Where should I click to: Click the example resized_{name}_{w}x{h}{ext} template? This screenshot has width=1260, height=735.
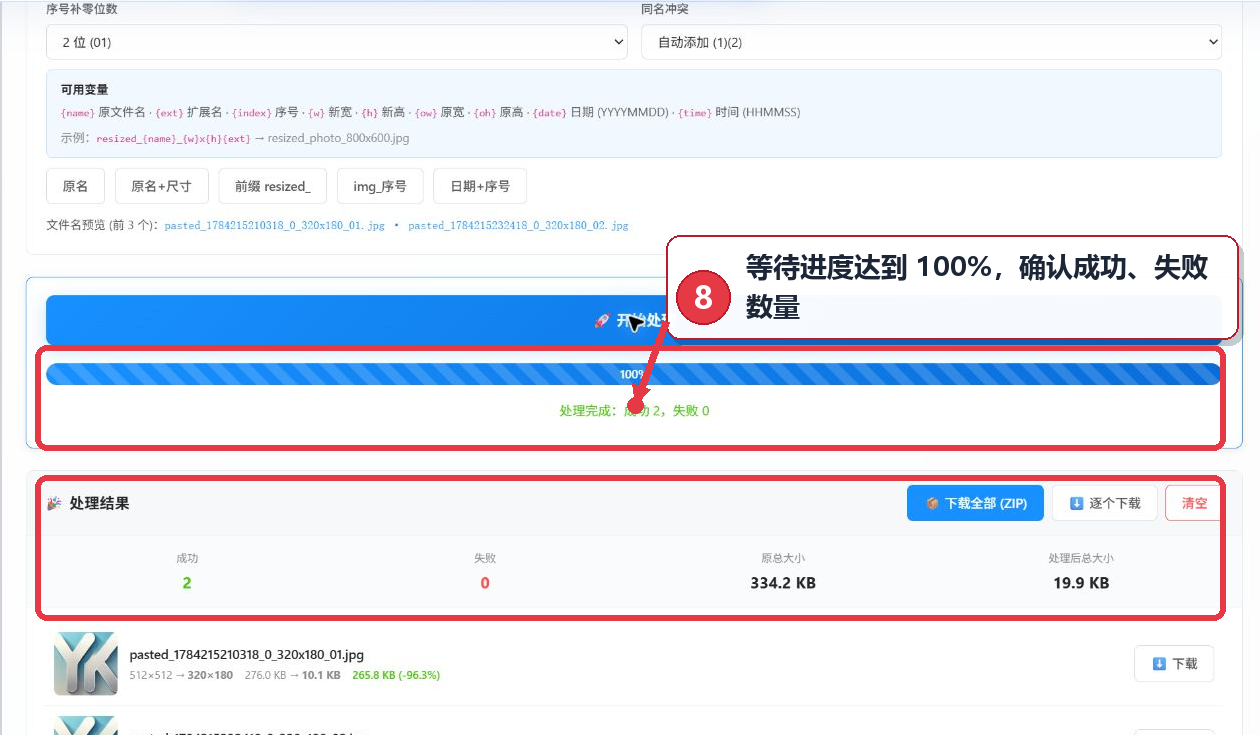174,138
